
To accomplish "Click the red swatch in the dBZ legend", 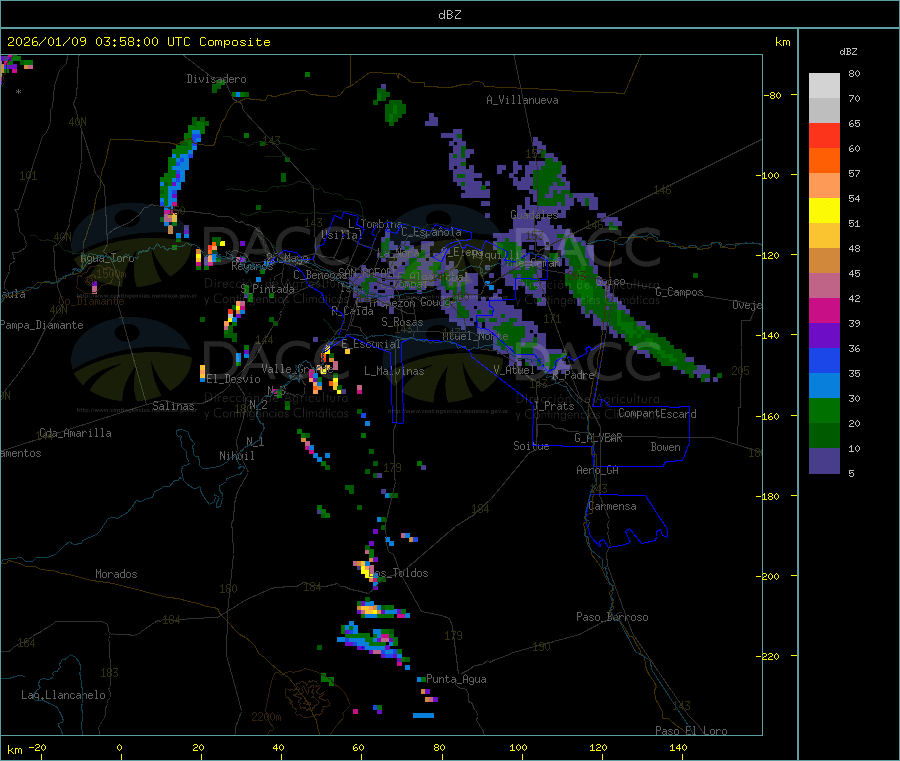I will [x=824, y=135].
